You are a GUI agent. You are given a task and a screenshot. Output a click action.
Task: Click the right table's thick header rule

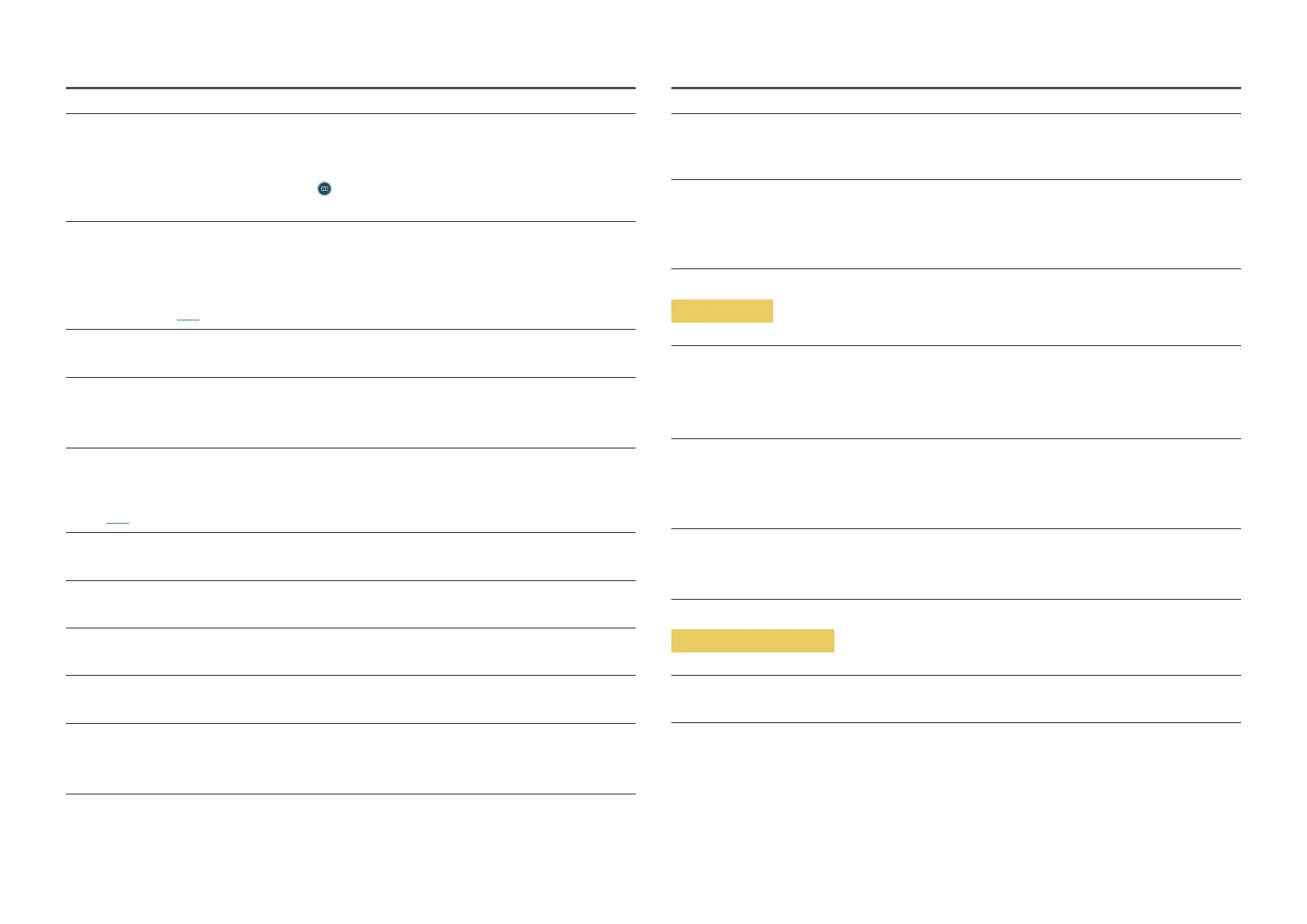[955, 88]
